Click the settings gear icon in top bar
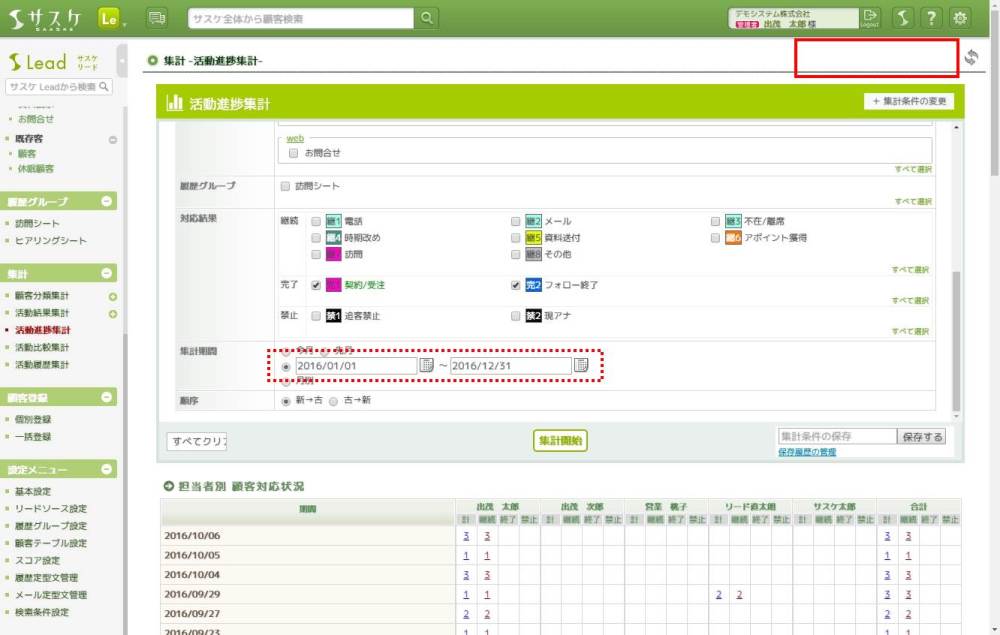Viewport: 1000px width, 635px height. pos(960,18)
